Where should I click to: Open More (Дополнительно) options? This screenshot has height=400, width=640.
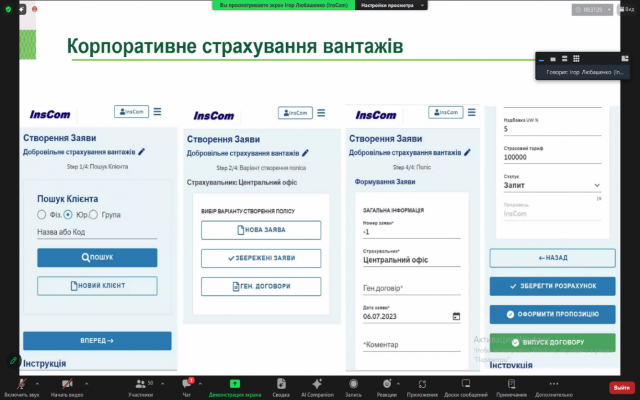click(554, 384)
